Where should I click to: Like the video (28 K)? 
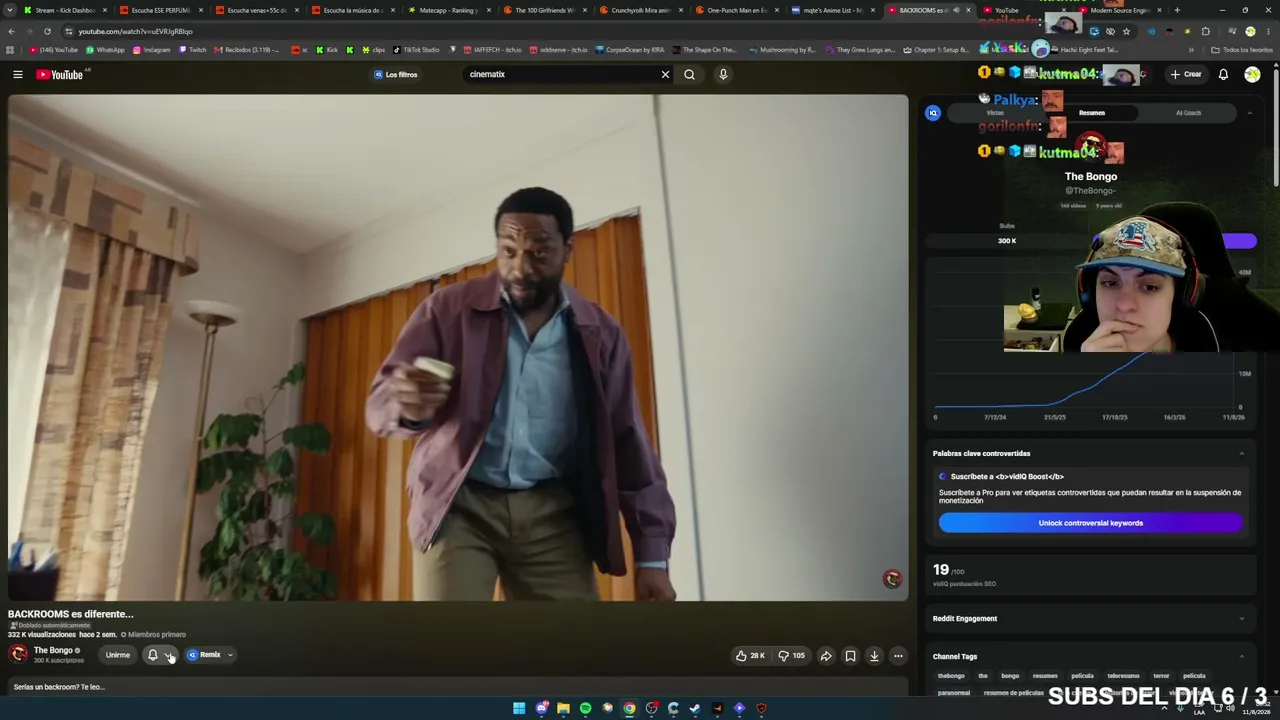(750, 656)
